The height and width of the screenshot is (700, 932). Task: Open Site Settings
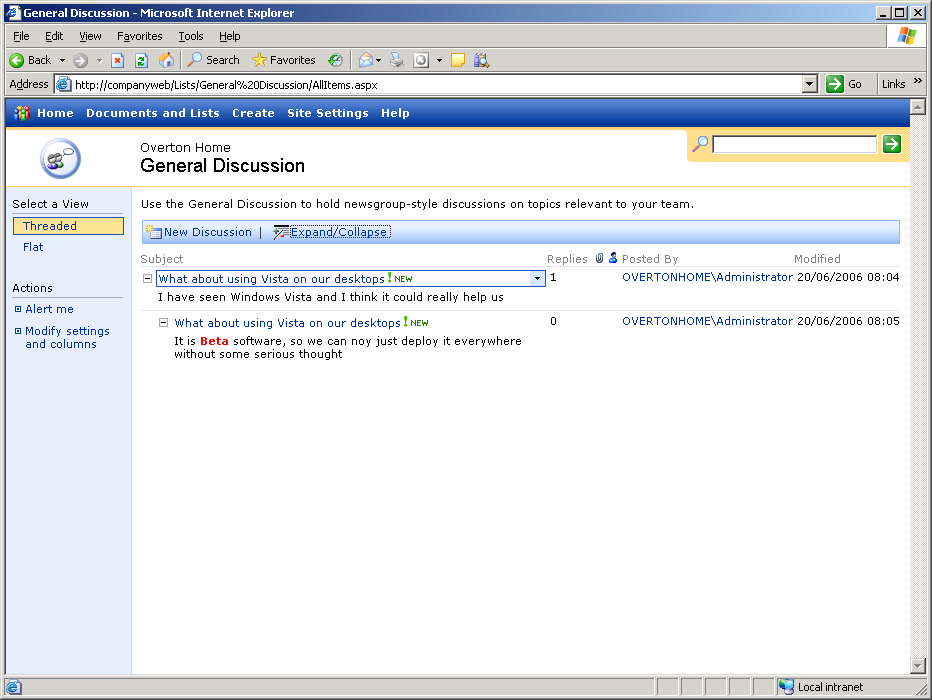[x=328, y=113]
